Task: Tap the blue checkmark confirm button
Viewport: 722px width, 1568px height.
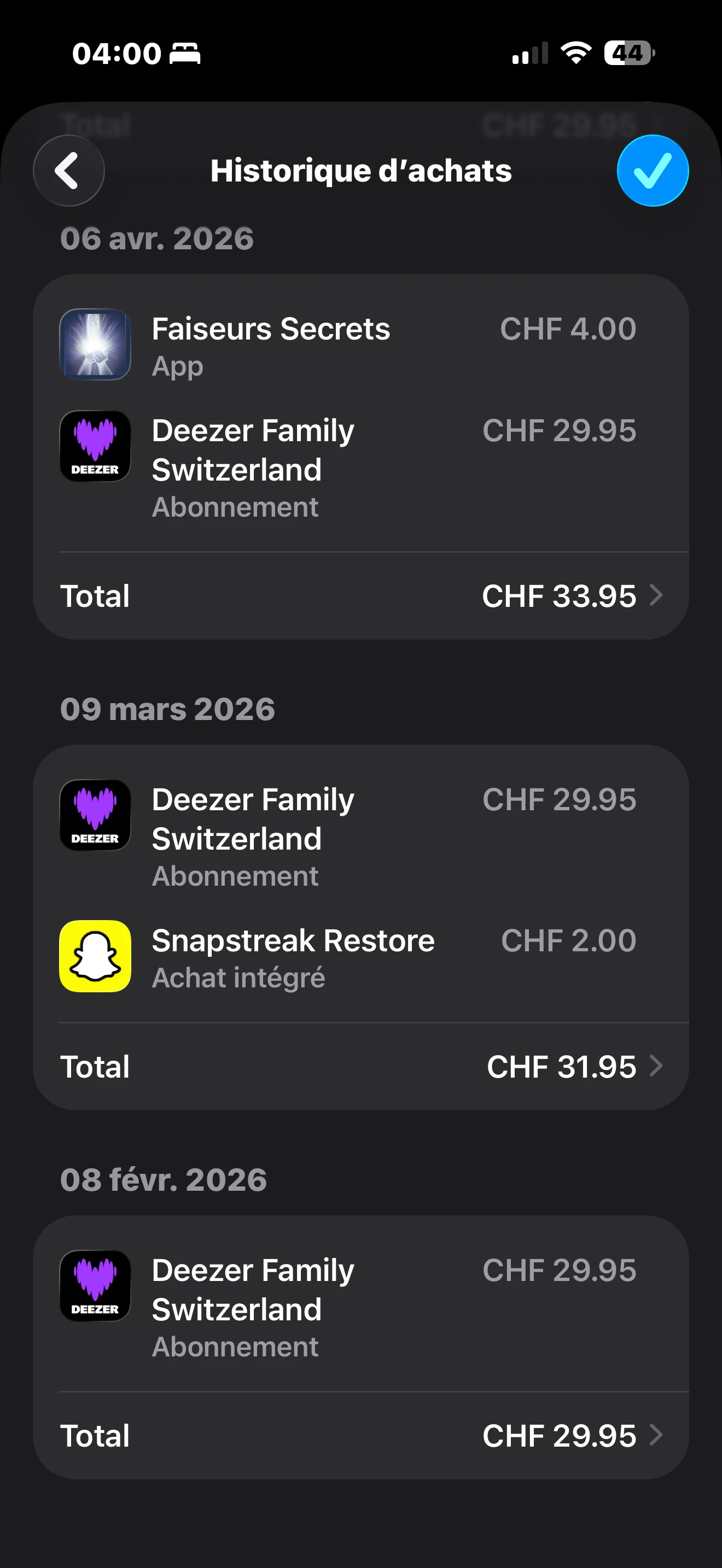Action: tap(653, 171)
